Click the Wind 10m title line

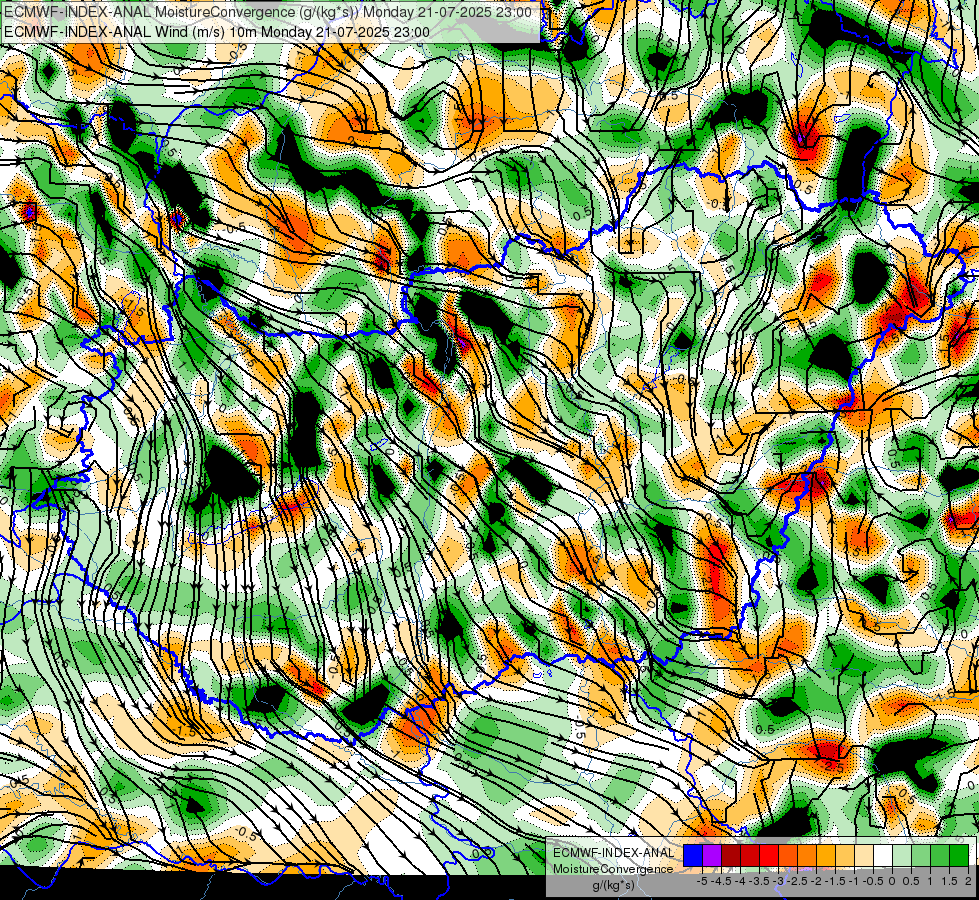coord(216,32)
